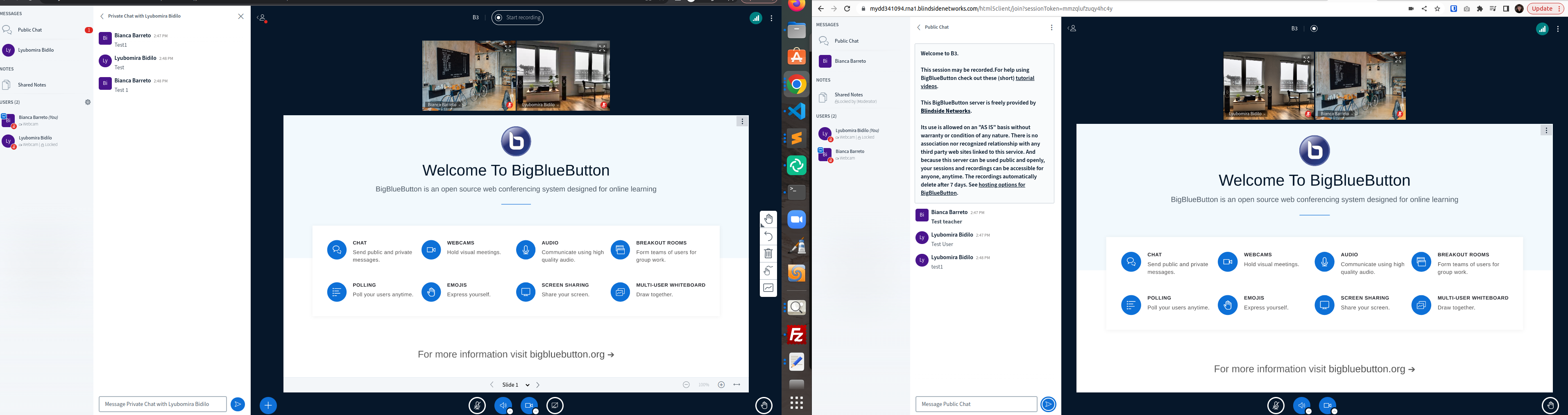1568x415 pixels.
Task: Open FileZilla from the dock
Action: click(797, 335)
